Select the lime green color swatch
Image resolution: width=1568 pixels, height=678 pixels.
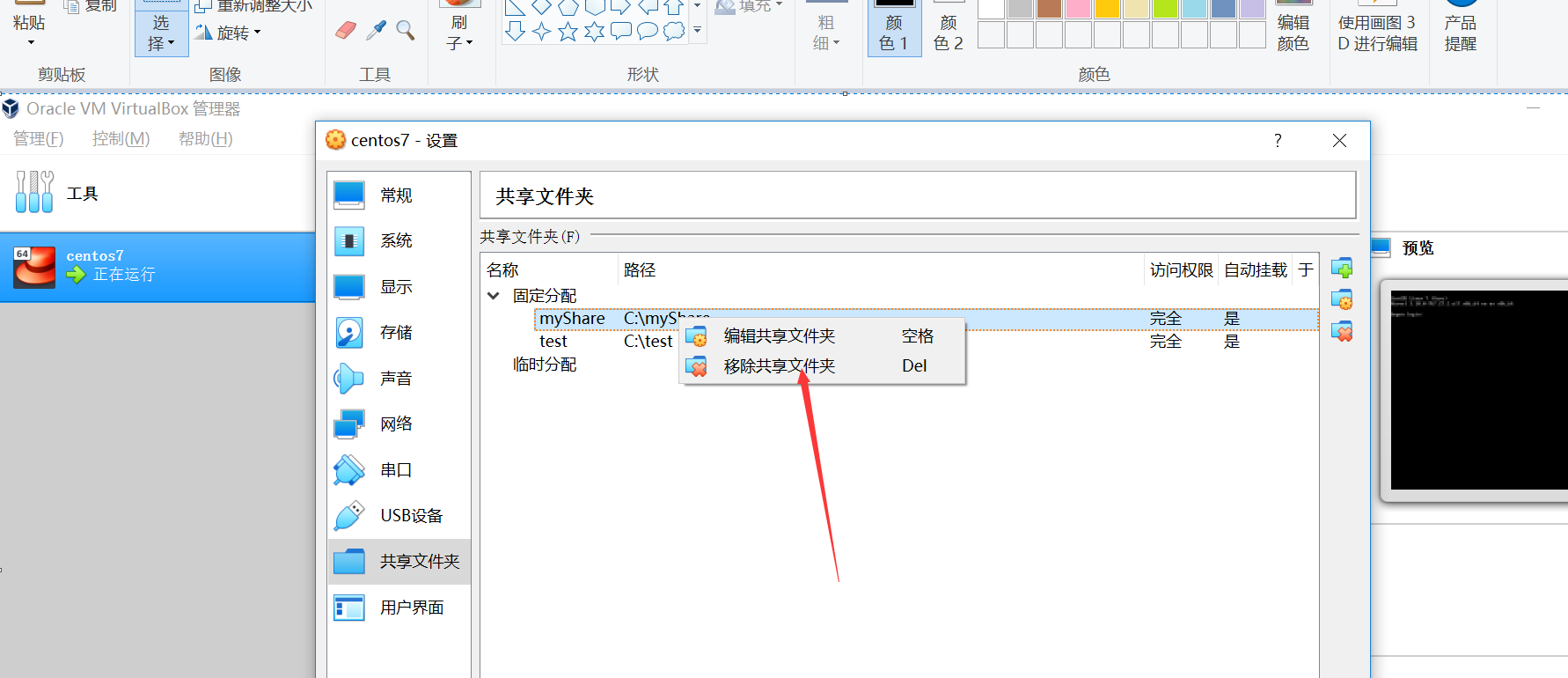tap(1165, 8)
